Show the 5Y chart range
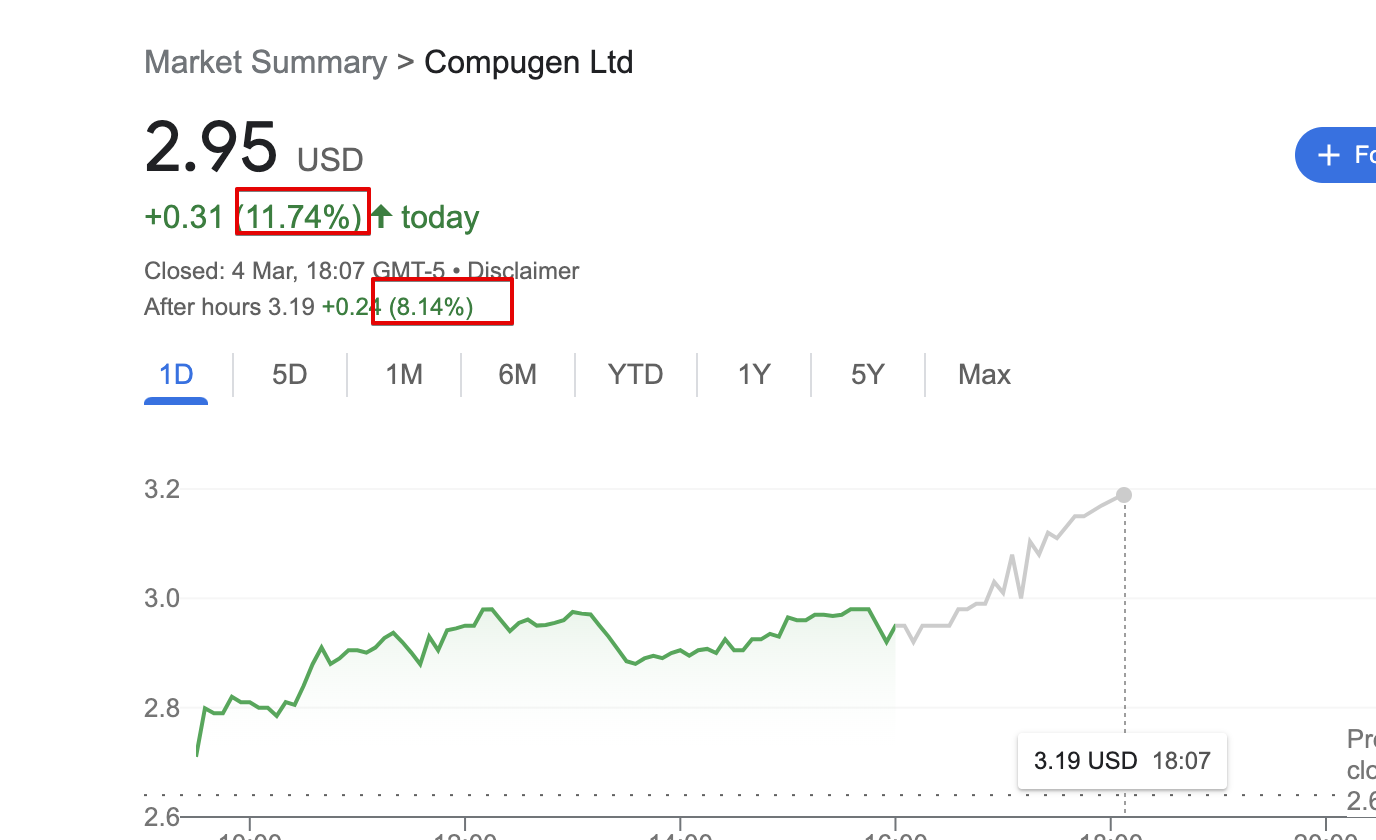The image size is (1376, 840). [868, 375]
